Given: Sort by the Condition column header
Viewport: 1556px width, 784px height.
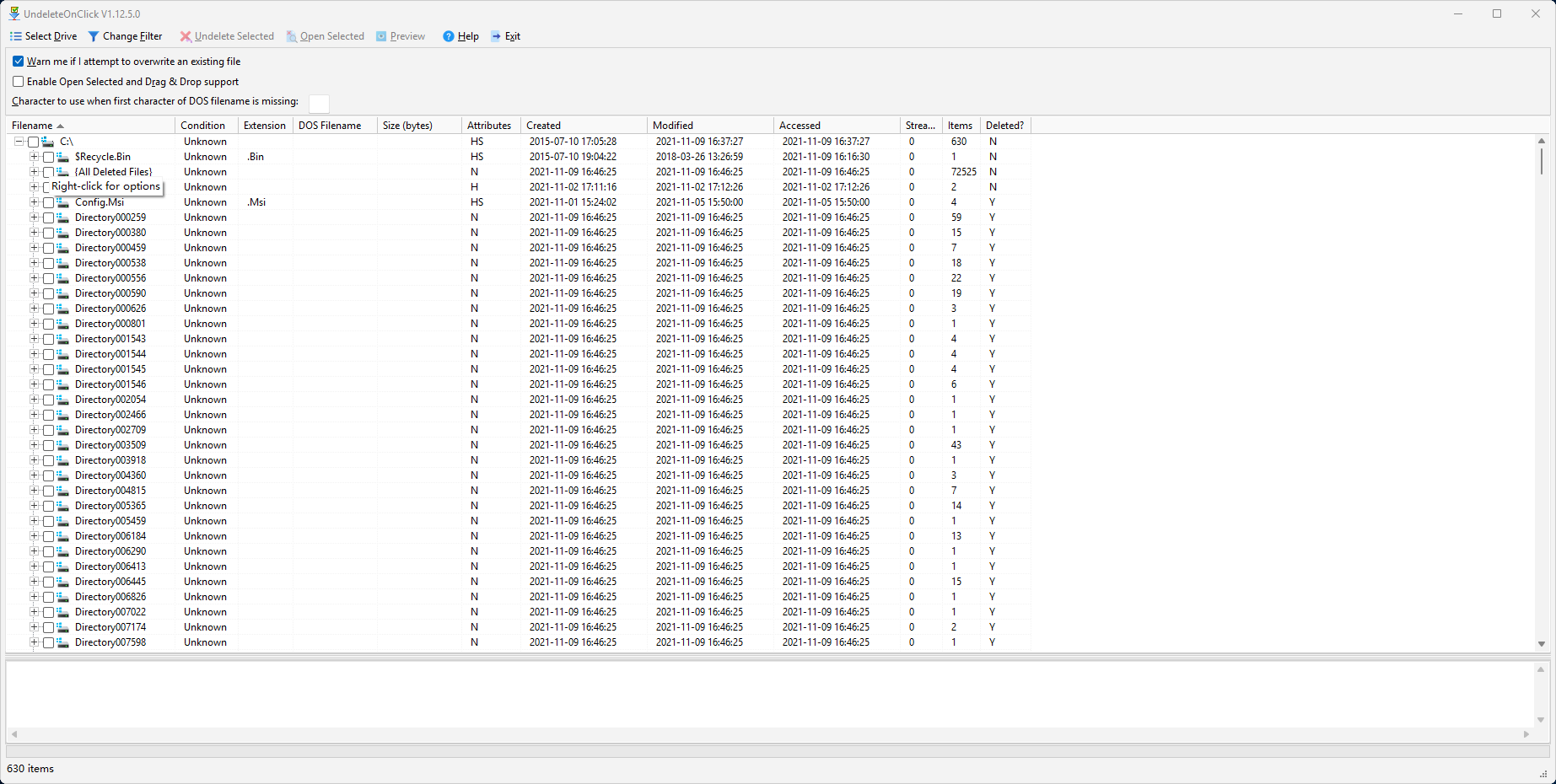Looking at the screenshot, I should 206,126.
